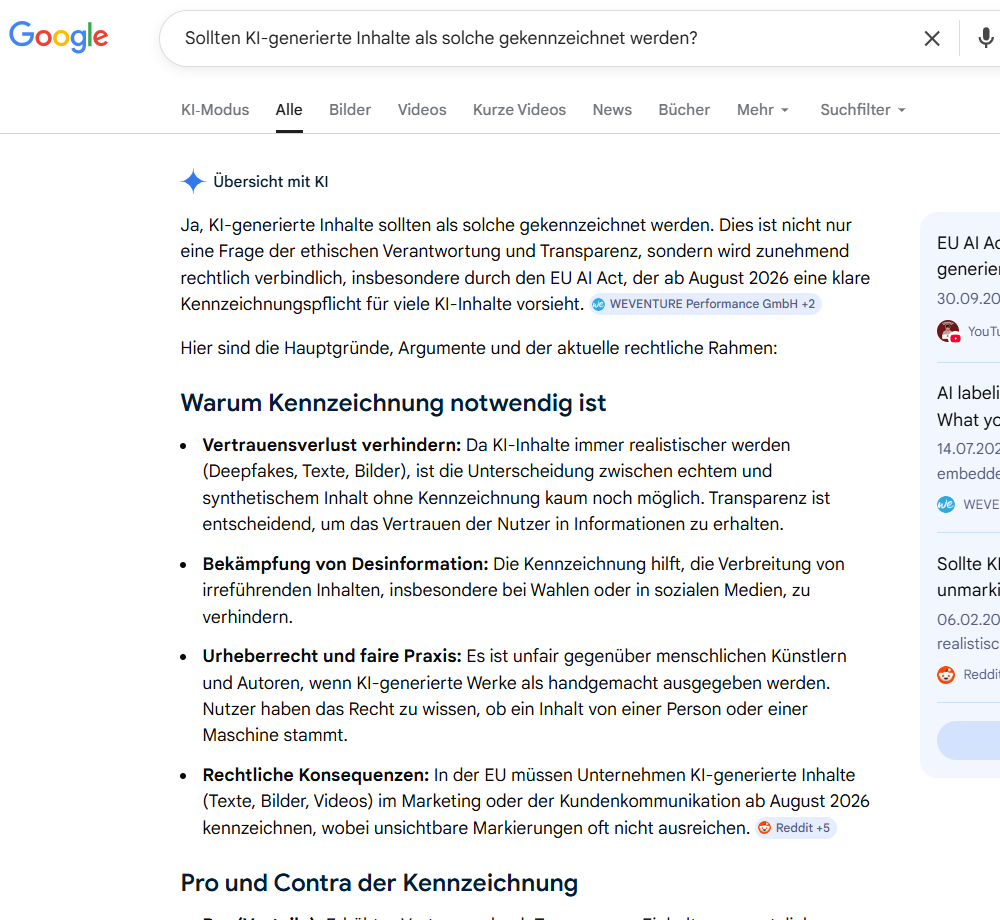Switch to the News tab
Image resolution: width=1000 pixels, height=920 pixels.
pos(612,110)
